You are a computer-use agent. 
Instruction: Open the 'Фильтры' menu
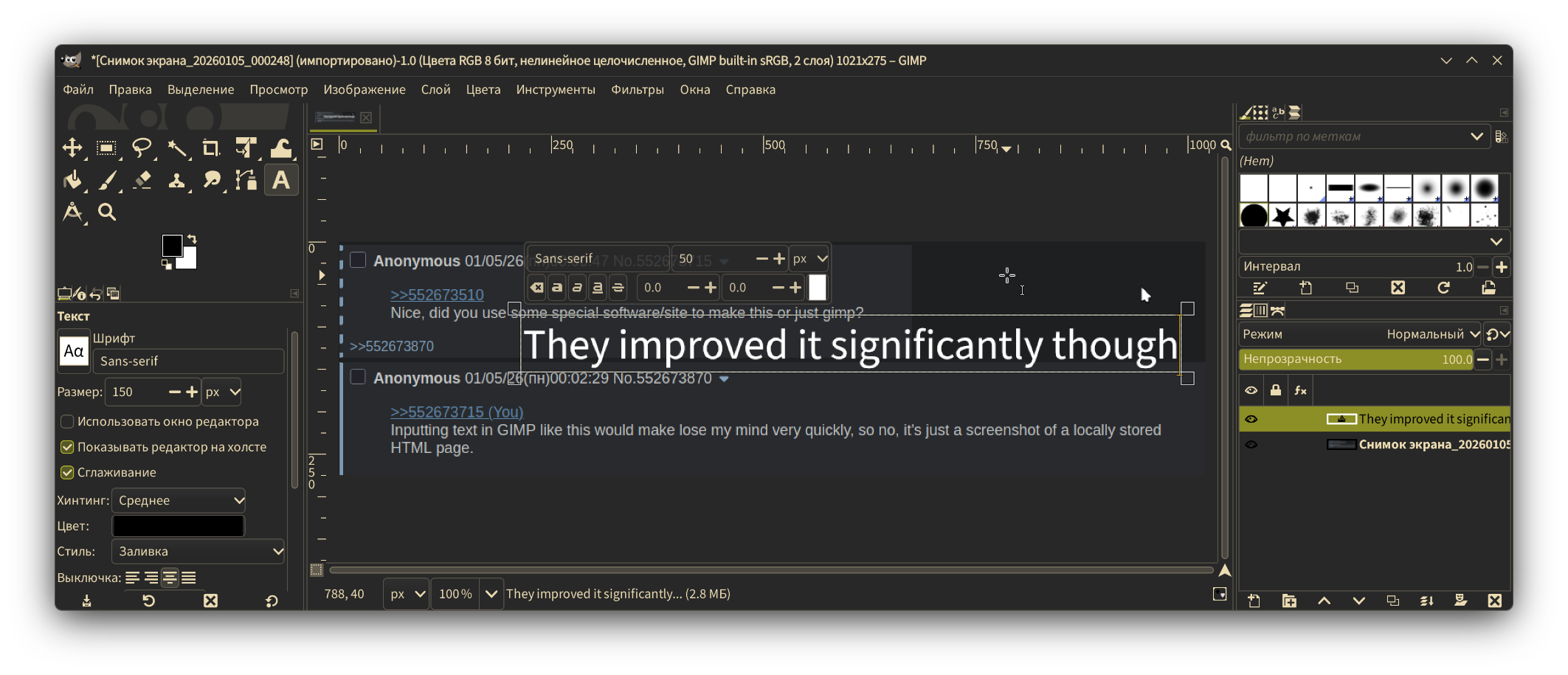point(638,89)
